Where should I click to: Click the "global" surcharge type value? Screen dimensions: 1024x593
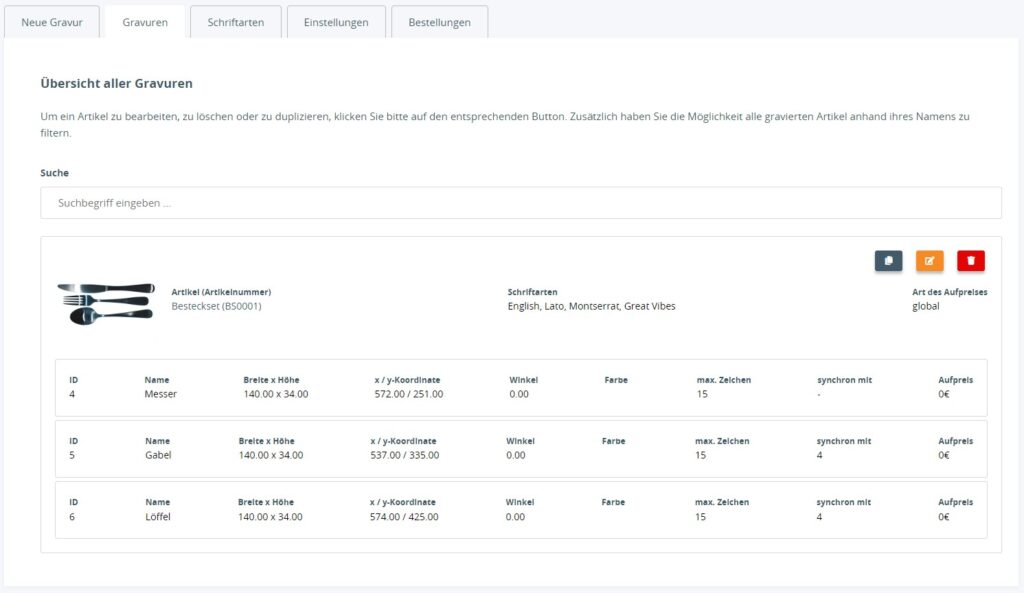pyautogui.click(x=925, y=306)
